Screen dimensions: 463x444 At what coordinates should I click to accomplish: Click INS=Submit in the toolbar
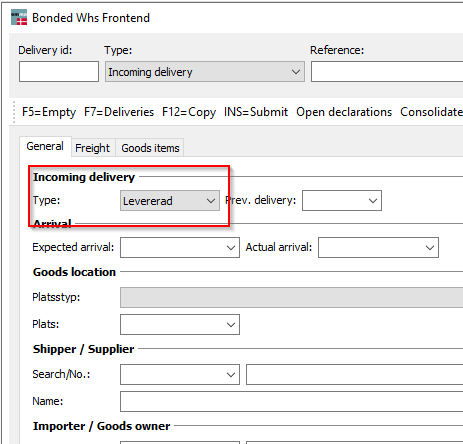[256, 112]
